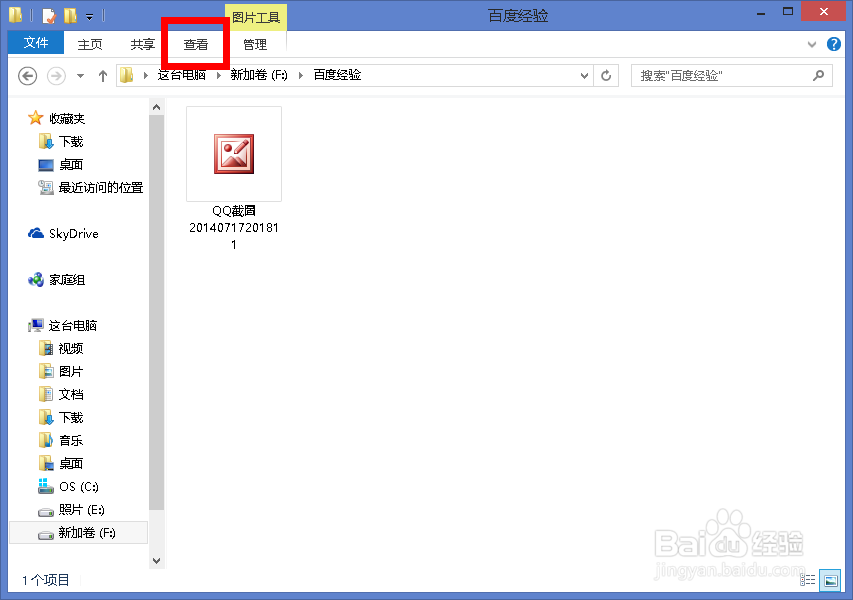This screenshot has width=853, height=600.
Task: Click the refresh icon in address bar
Action: (607, 75)
